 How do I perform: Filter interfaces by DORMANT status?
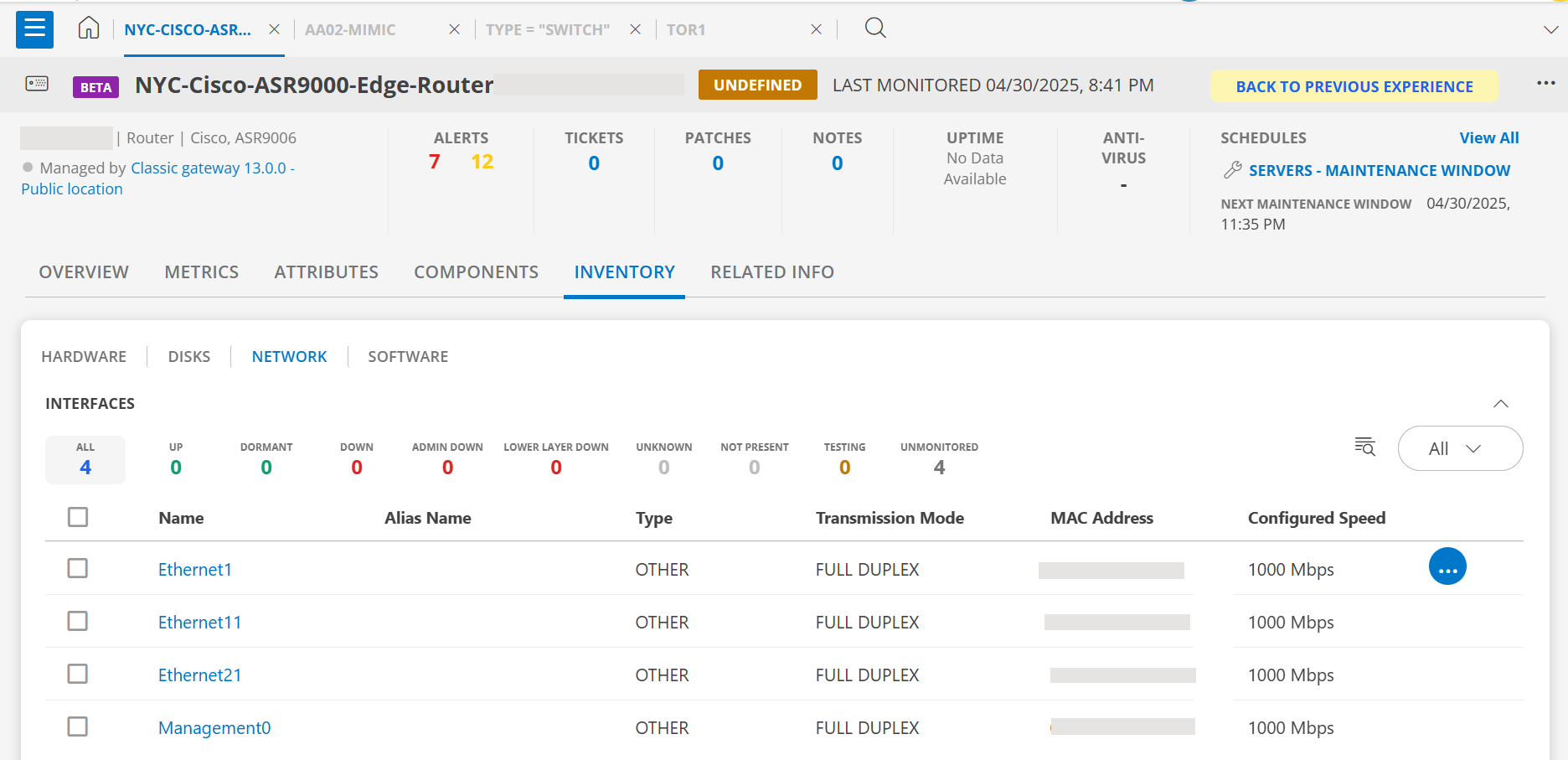266,459
